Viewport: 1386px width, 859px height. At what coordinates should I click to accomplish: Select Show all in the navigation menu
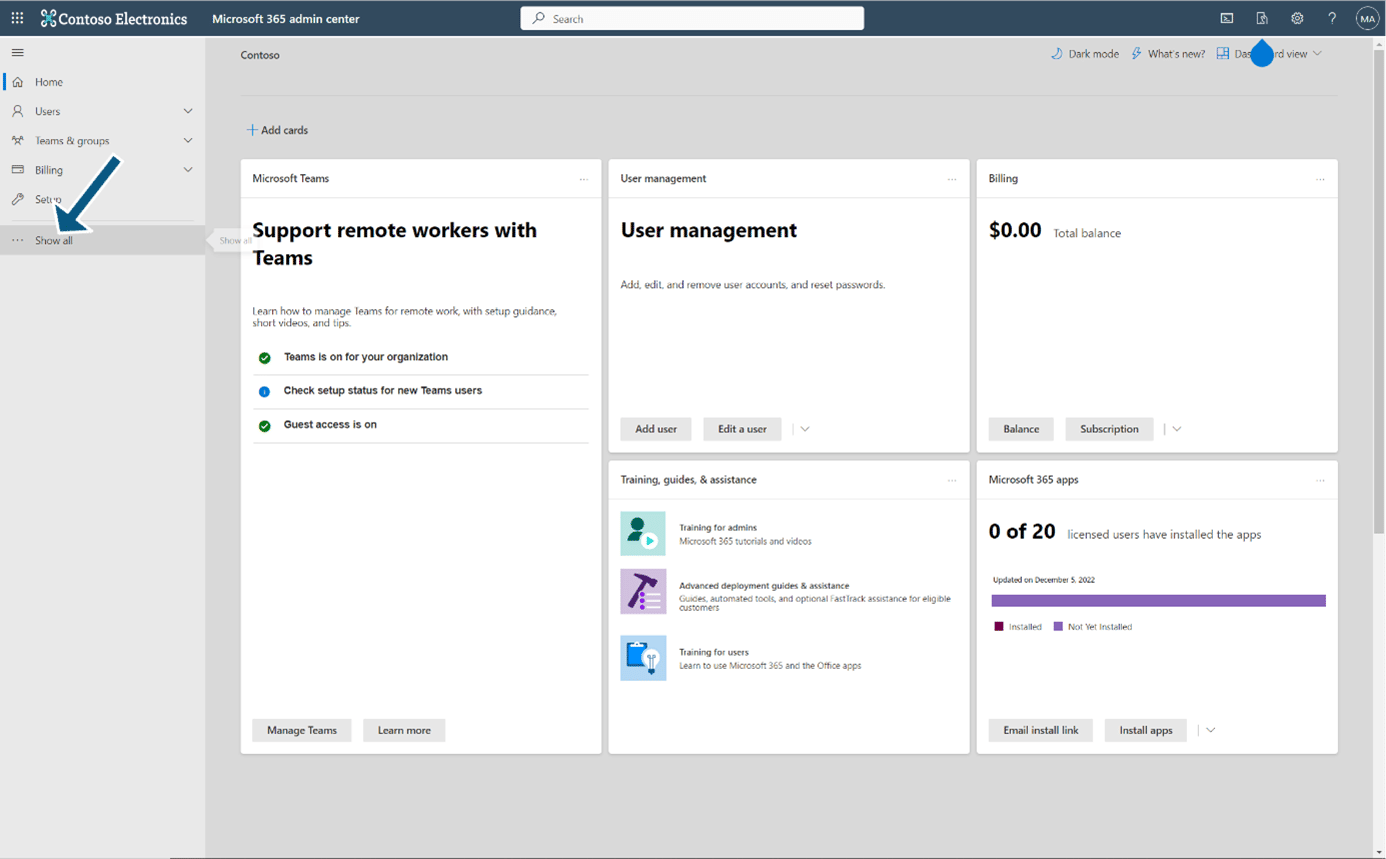(x=52, y=240)
